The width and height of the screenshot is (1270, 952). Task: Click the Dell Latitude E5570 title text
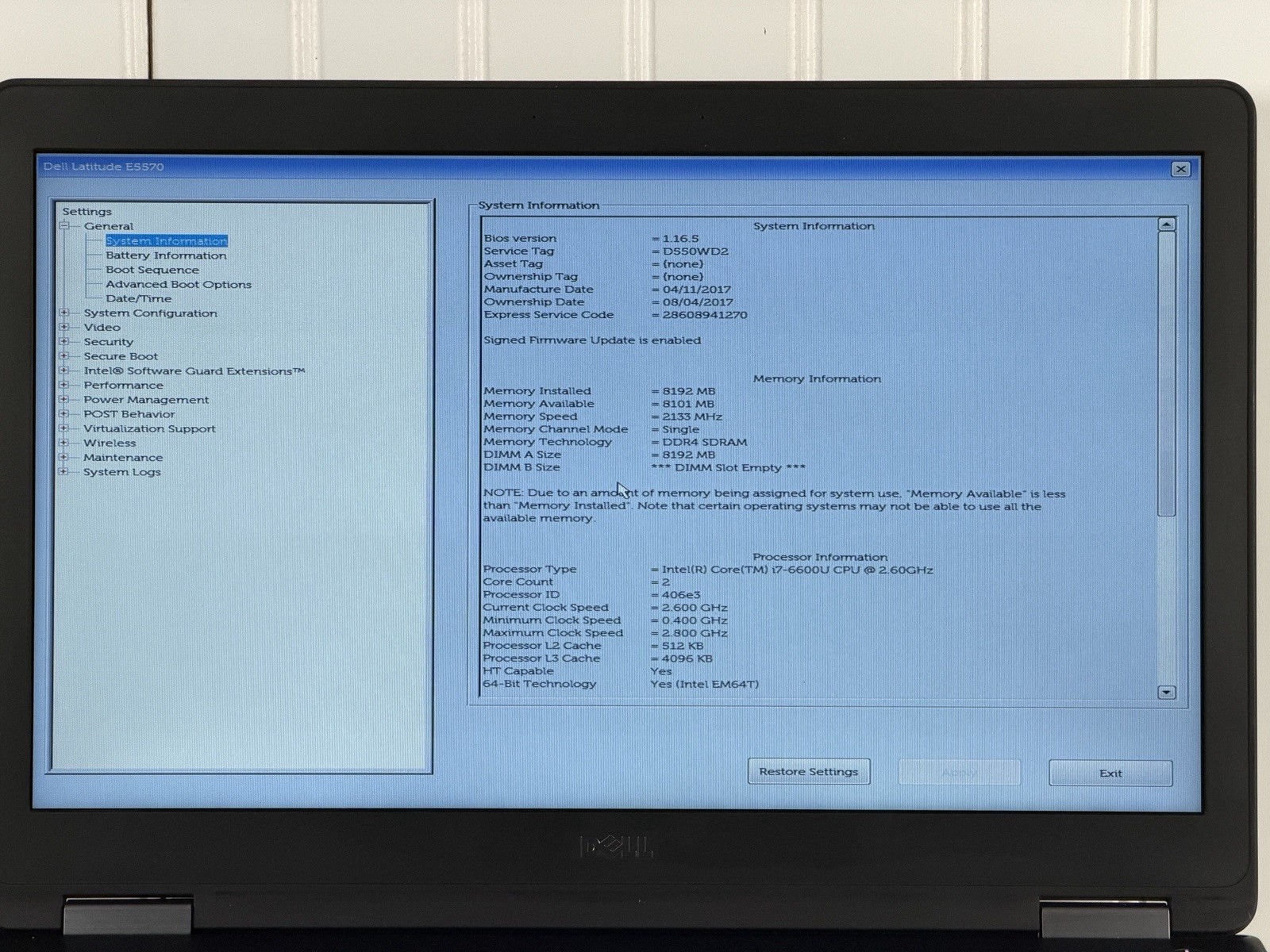click(104, 167)
